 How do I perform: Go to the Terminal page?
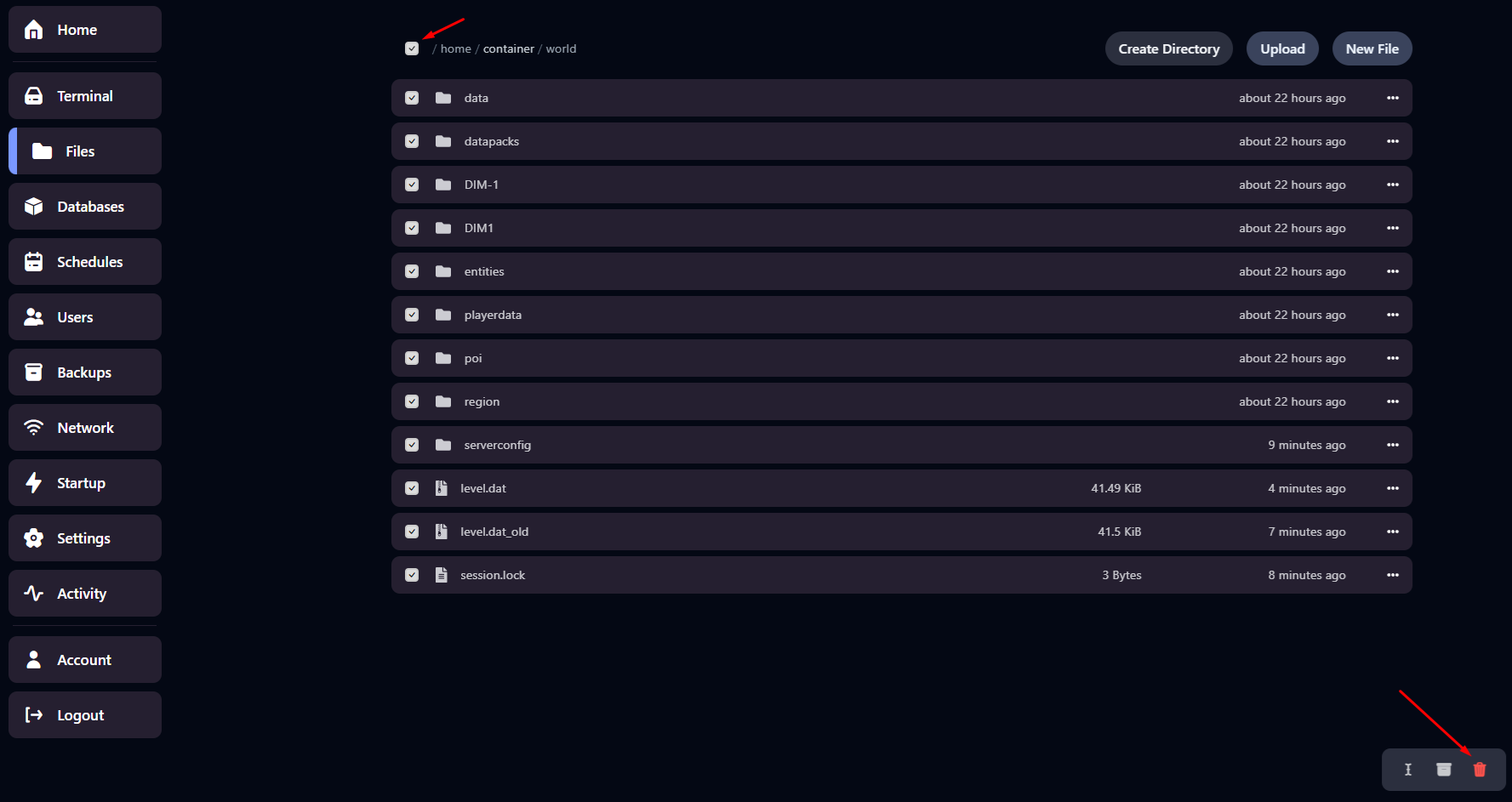tap(85, 96)
